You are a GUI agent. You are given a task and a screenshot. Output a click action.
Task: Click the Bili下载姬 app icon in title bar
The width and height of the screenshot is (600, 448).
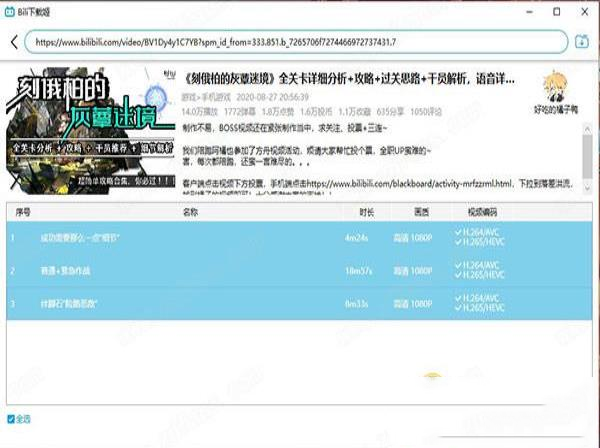pyautogui.click(x=11, y=10)
